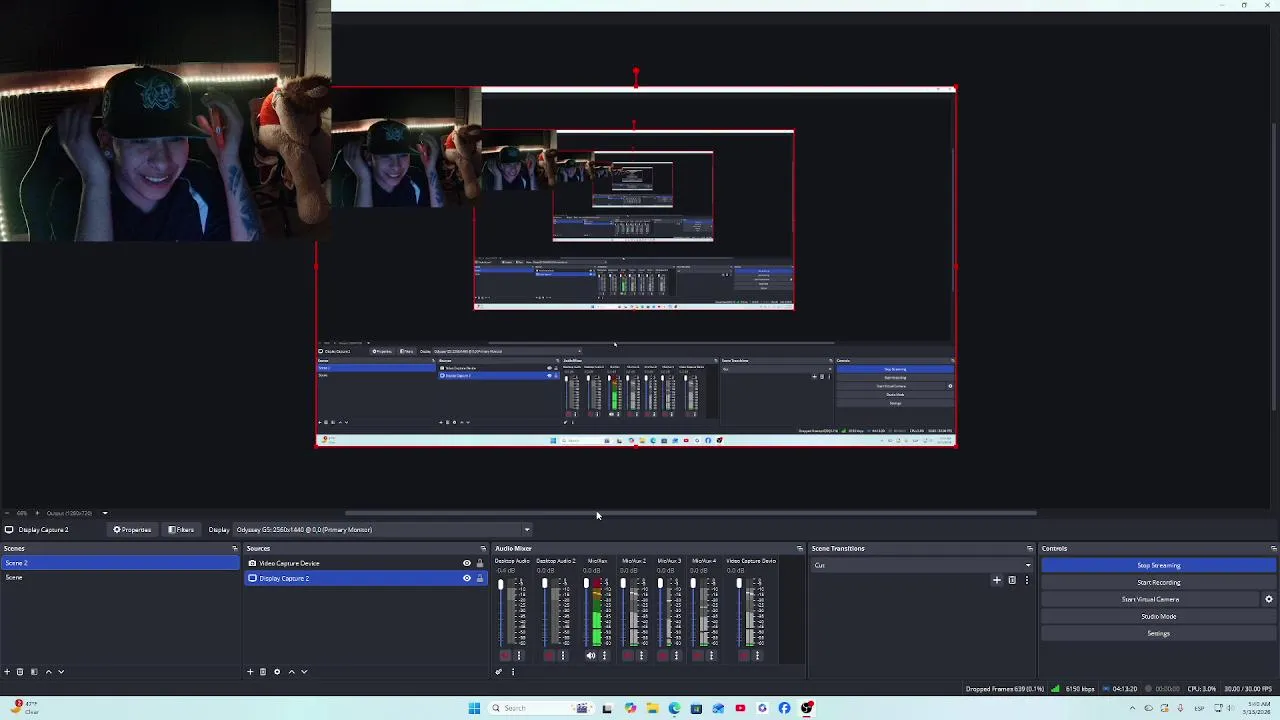Pop out the Controls dock
The width and height of the screenshot is (1280, 720).
point(1273,548)
